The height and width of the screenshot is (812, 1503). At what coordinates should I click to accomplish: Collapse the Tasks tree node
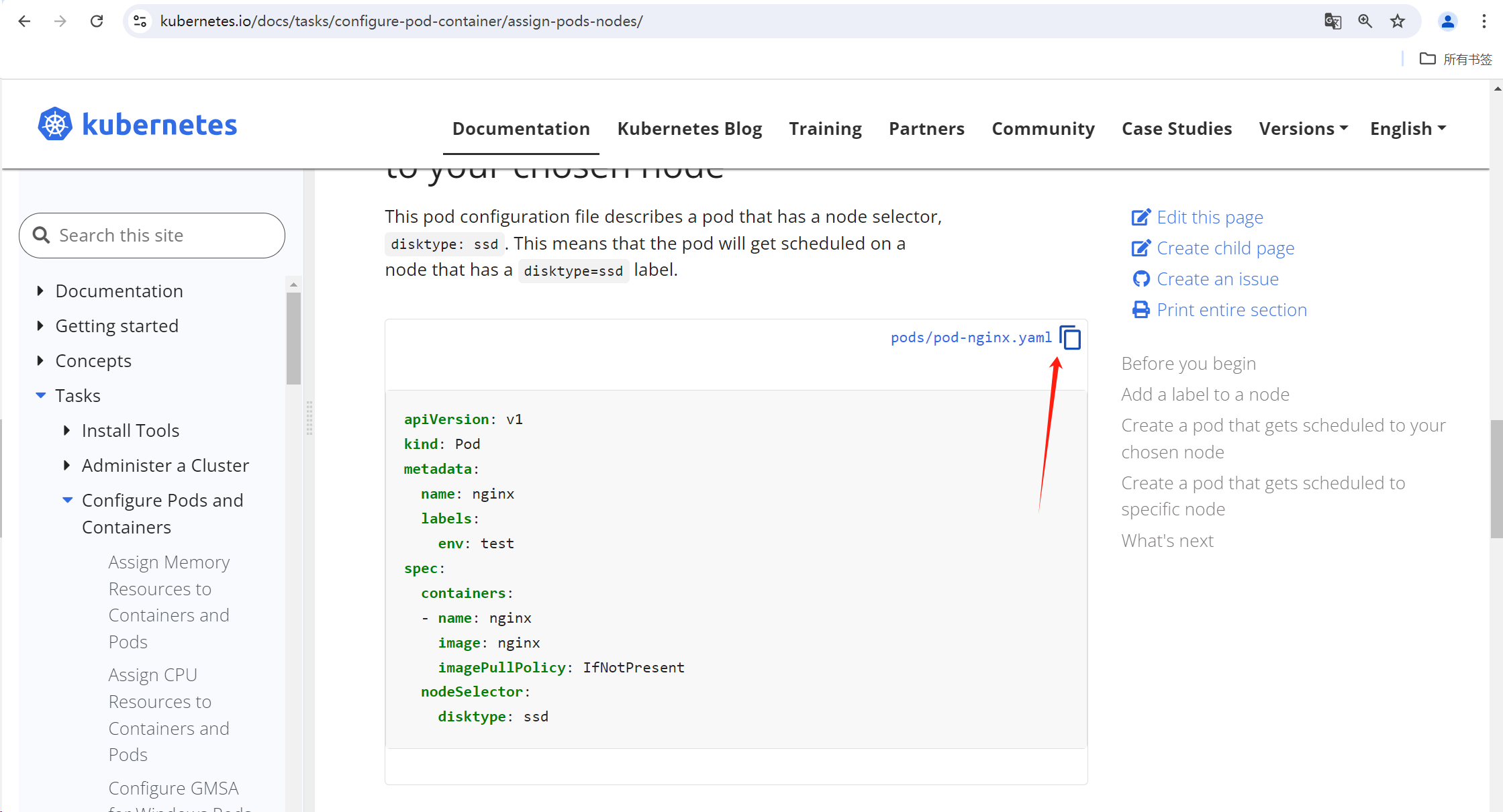click(40, 395)
